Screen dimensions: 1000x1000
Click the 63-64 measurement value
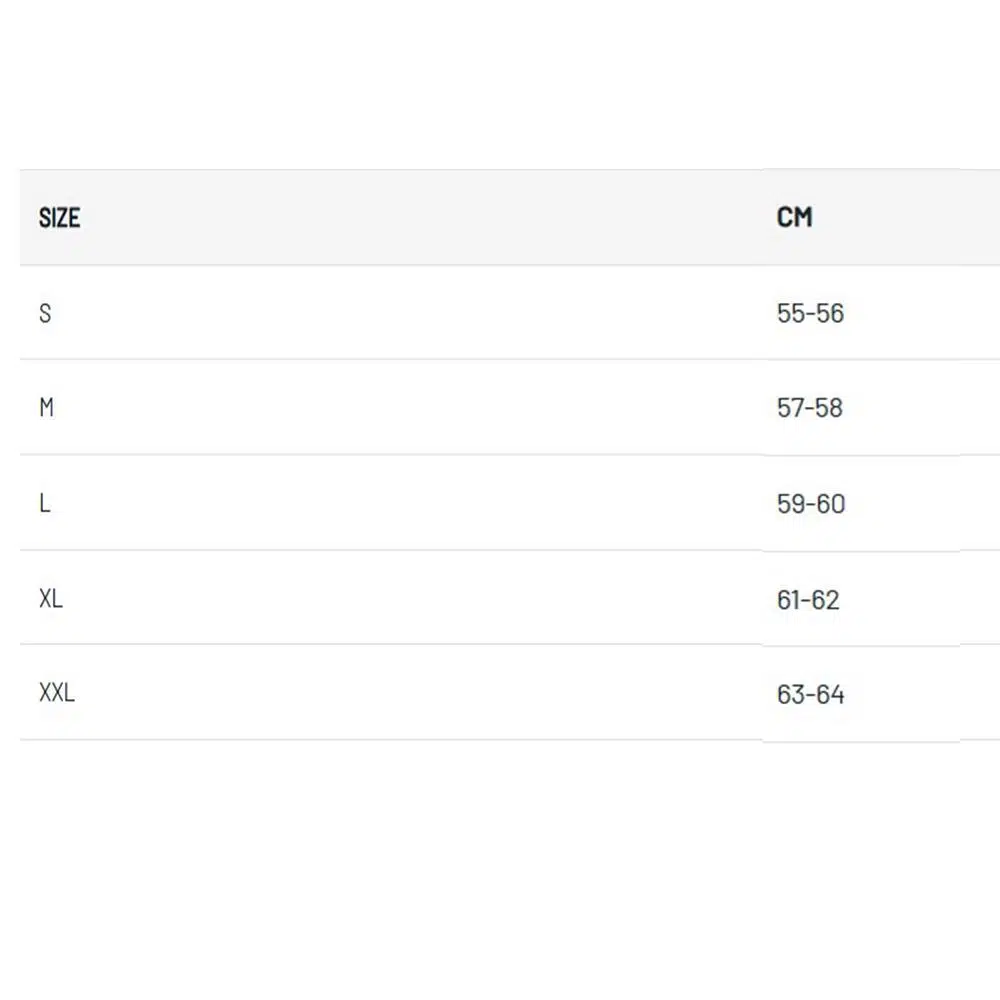coord(811,694)
